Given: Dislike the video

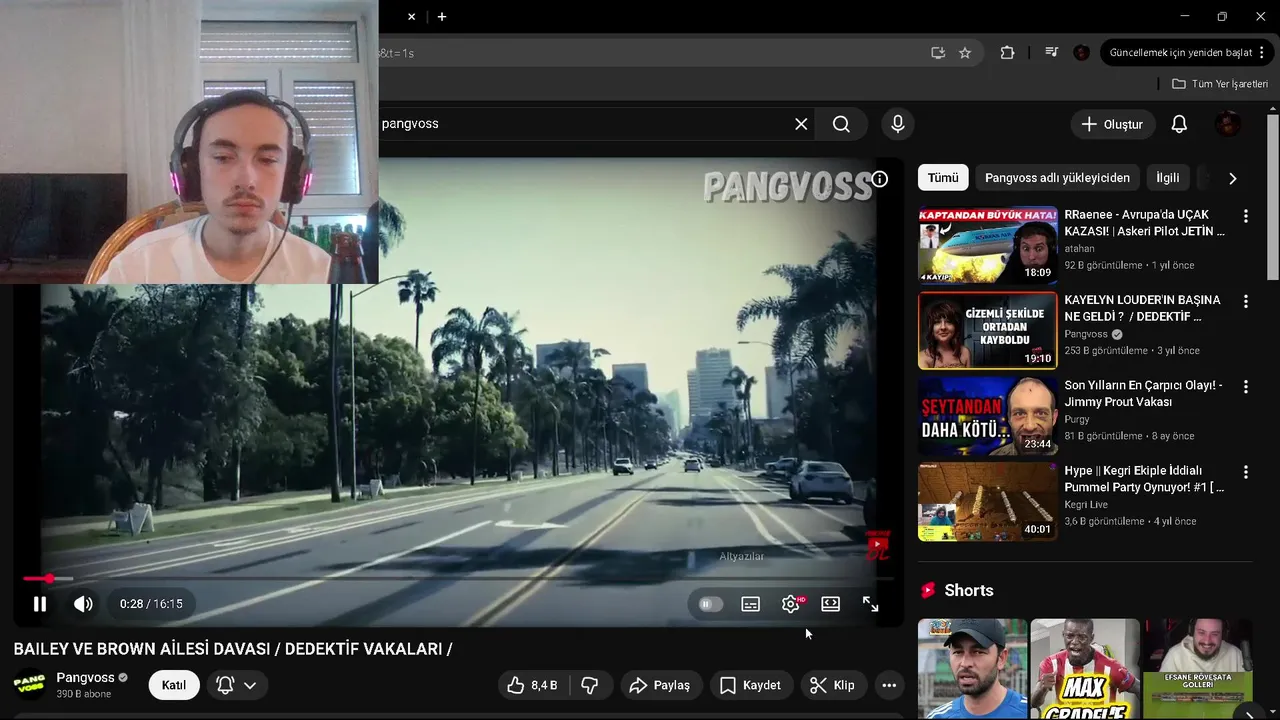Looking at the screenshot, I should click(x=590, y=685).
